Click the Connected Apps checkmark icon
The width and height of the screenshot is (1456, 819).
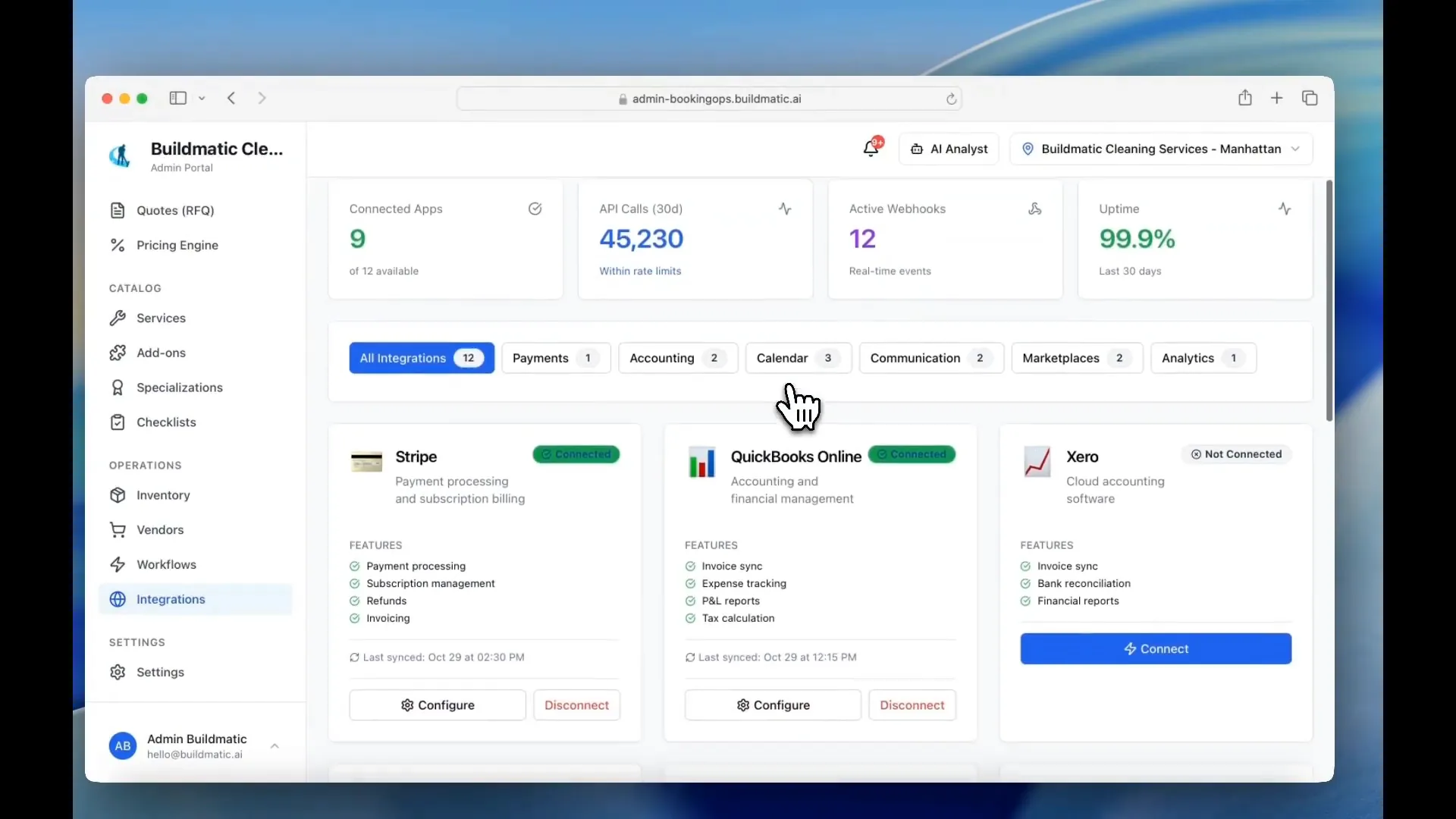pyautogui.click(x=535, y=209)
